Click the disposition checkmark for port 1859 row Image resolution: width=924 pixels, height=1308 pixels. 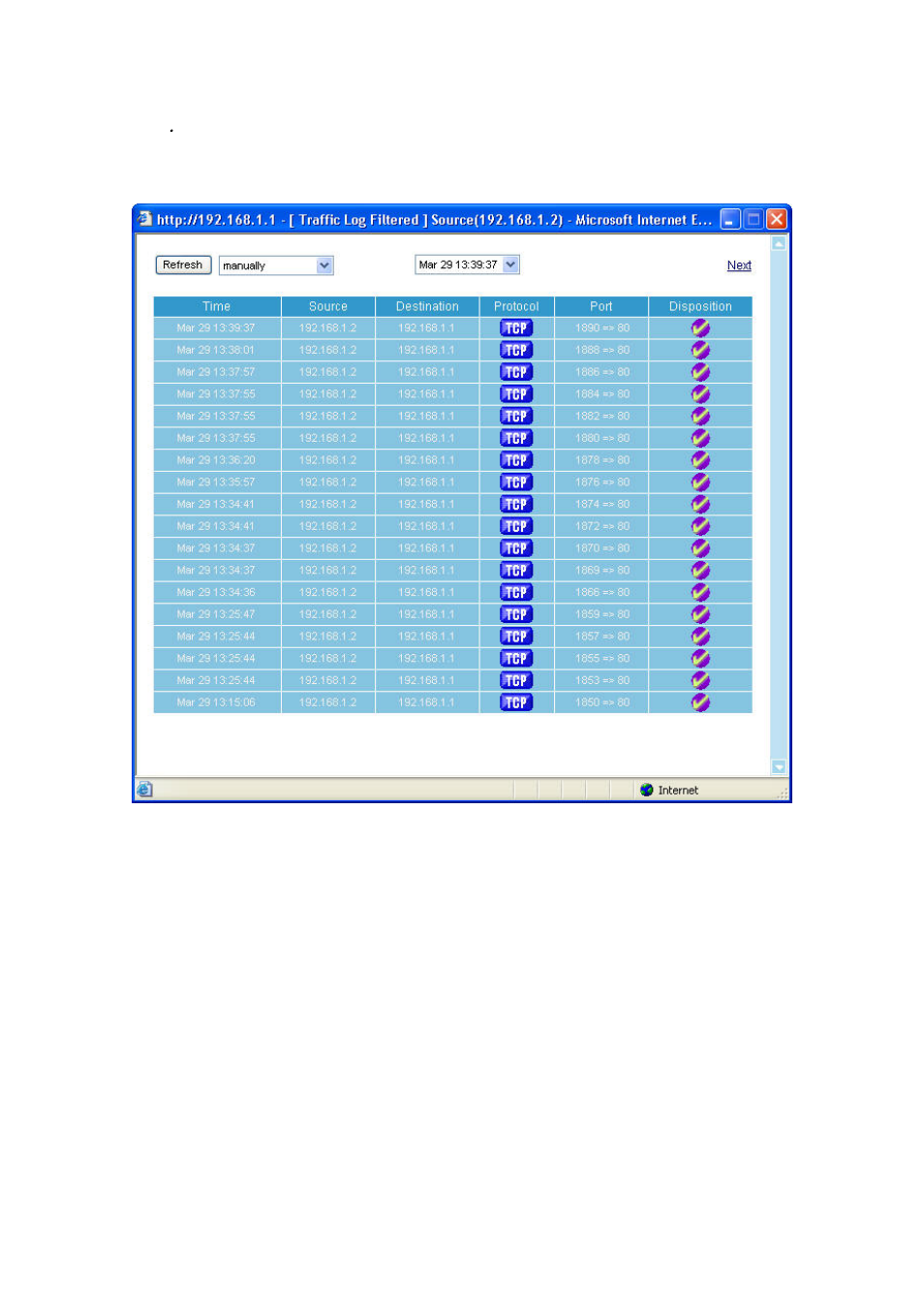tap(700, 614)
